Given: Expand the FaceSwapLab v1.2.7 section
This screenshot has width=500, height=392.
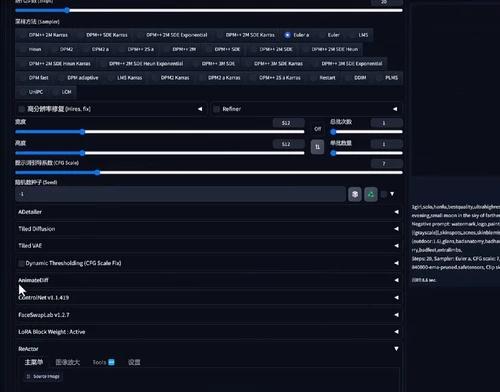Looking at the screenshot, I should click(x=209, y=315).
